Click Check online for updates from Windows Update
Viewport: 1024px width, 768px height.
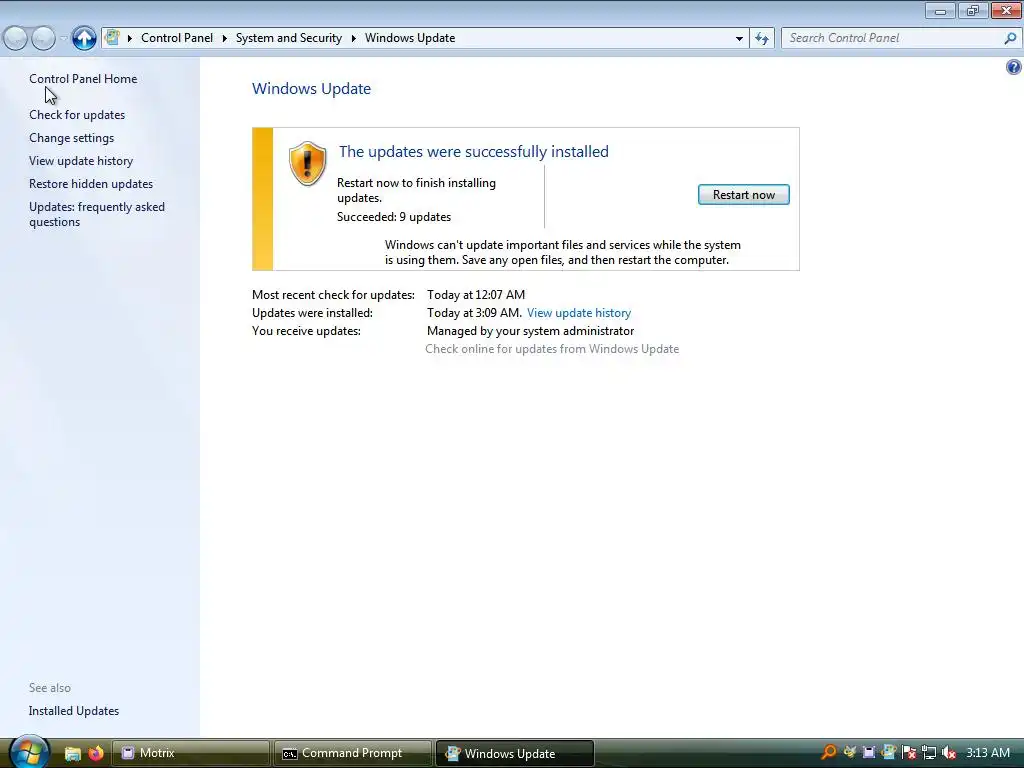(x=552, y=349)
